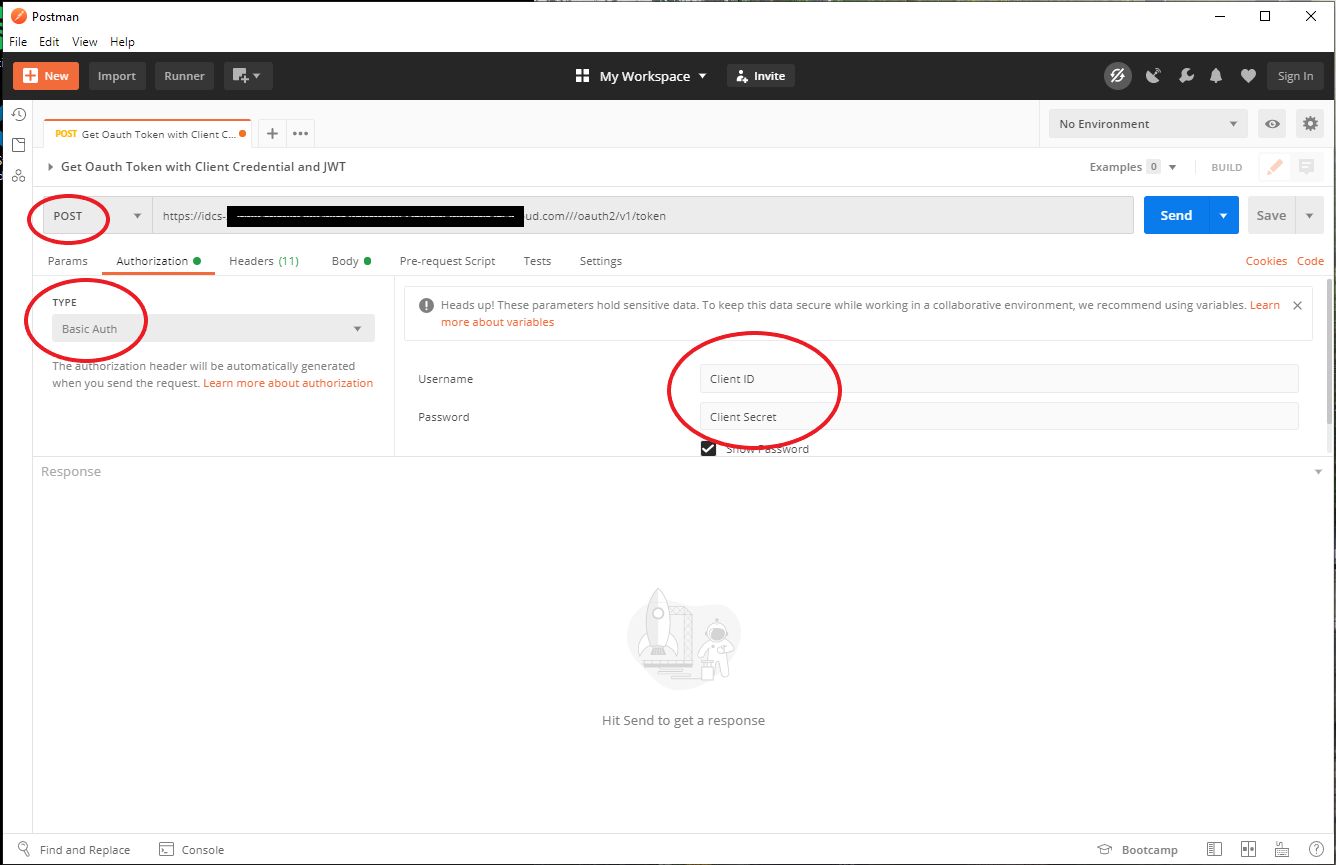Click the Password Client Secret field
Viewport: 1336px width, 865px height.
click(x=998, y=417)
